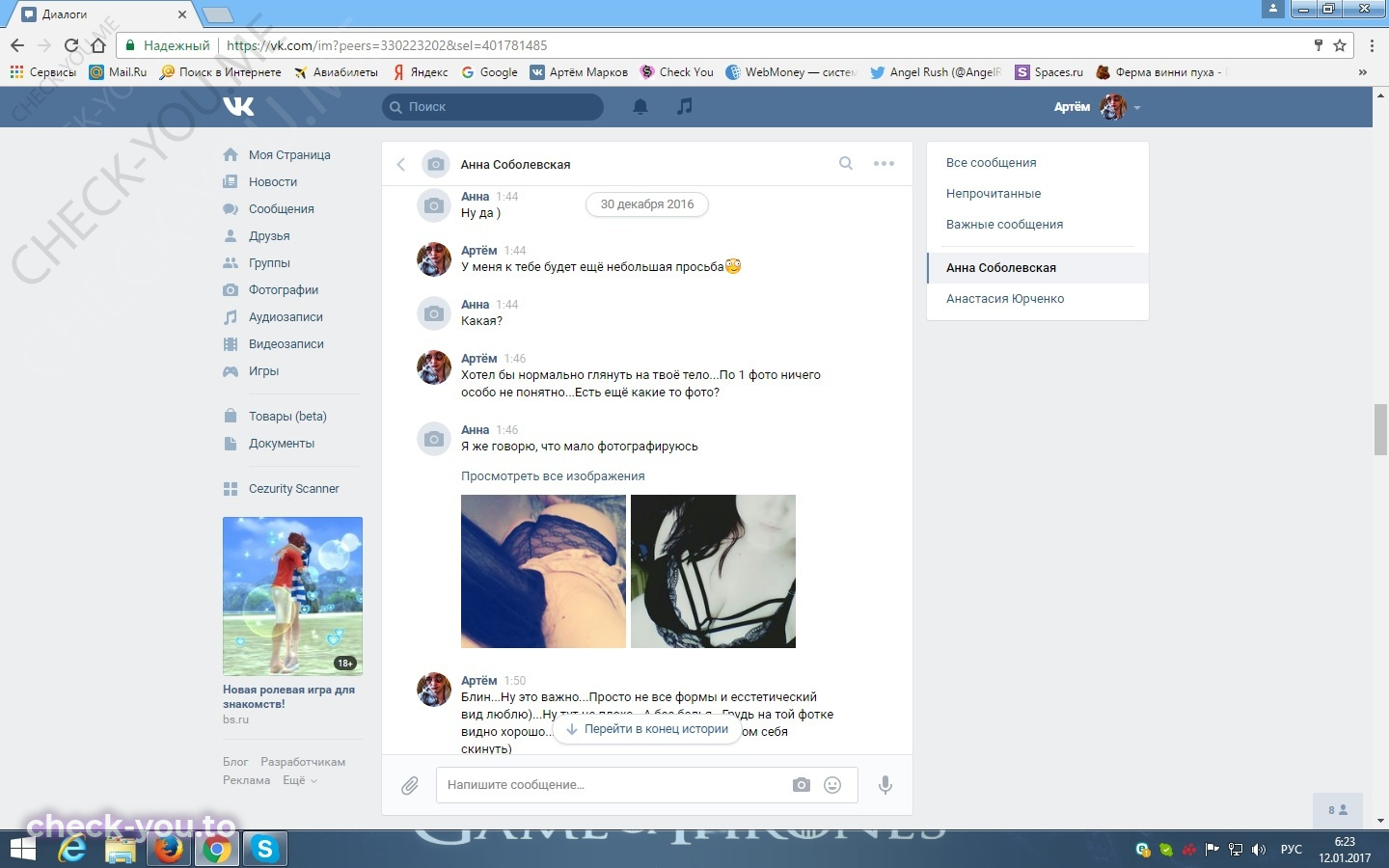This screenshot has width=1389, height=868.
Task: Open the Яндекс bookmark
Action: 421,72
